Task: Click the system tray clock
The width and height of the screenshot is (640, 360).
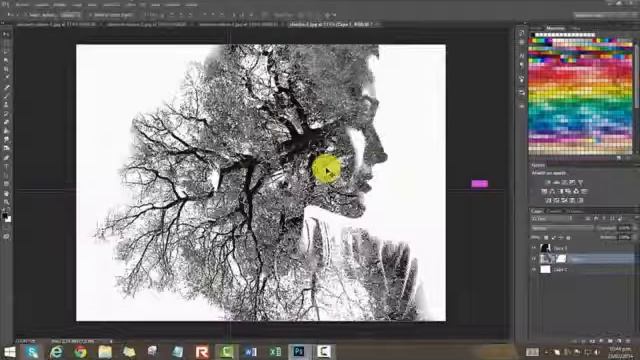Action: tap(619, 352)
